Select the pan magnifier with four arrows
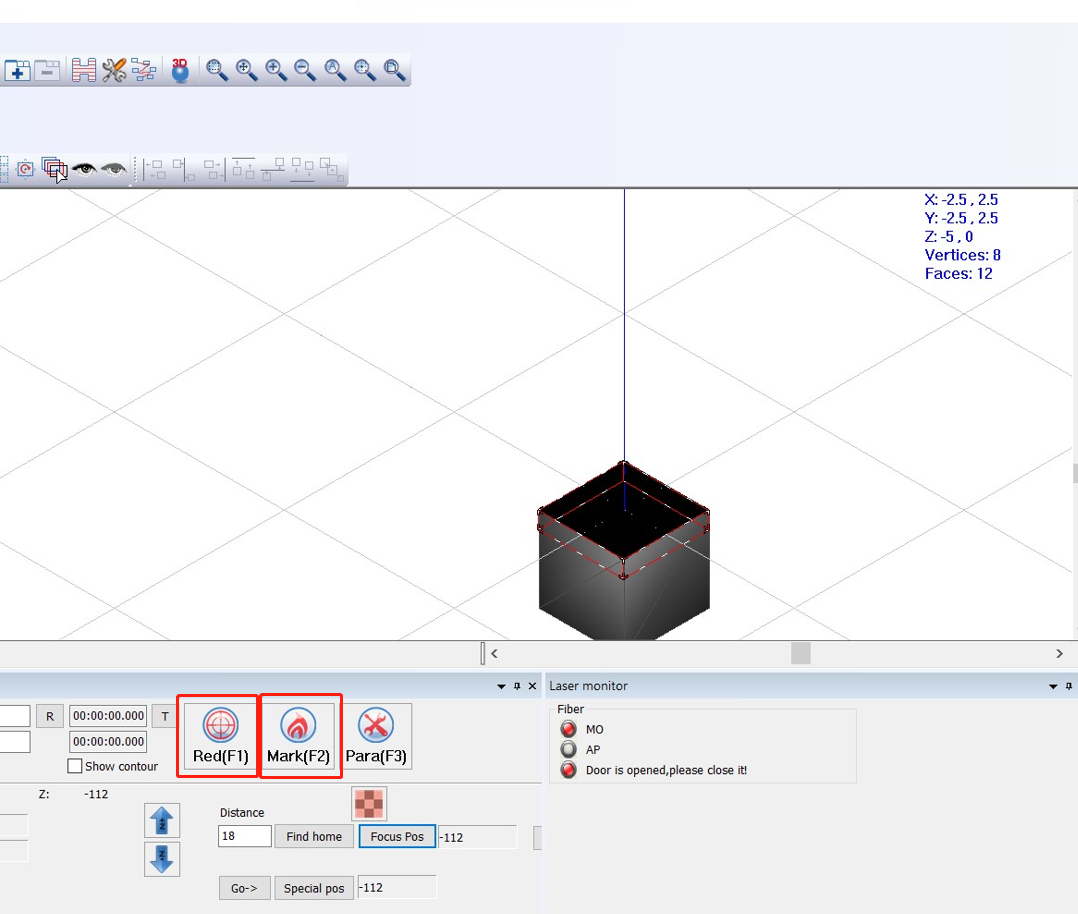This screenshot has width=1078, height=914. tap(246, 70)
